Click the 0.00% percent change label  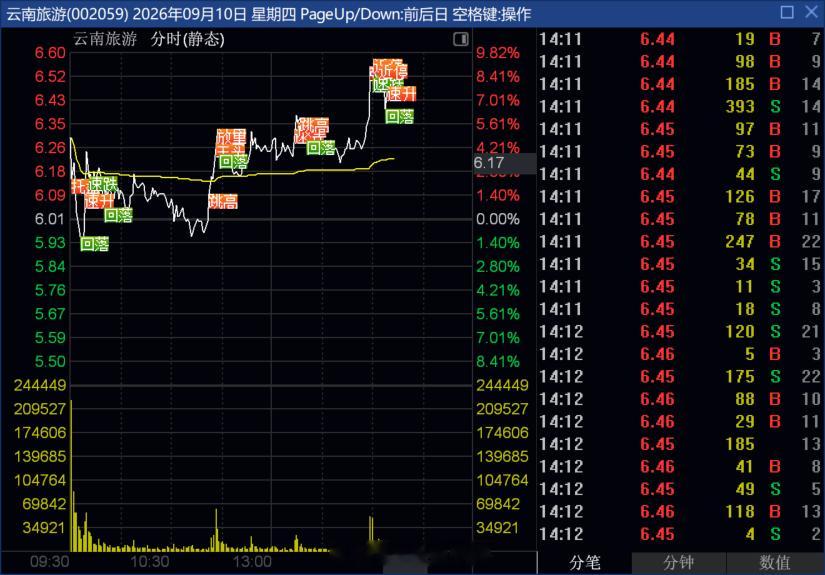(498, 219)
